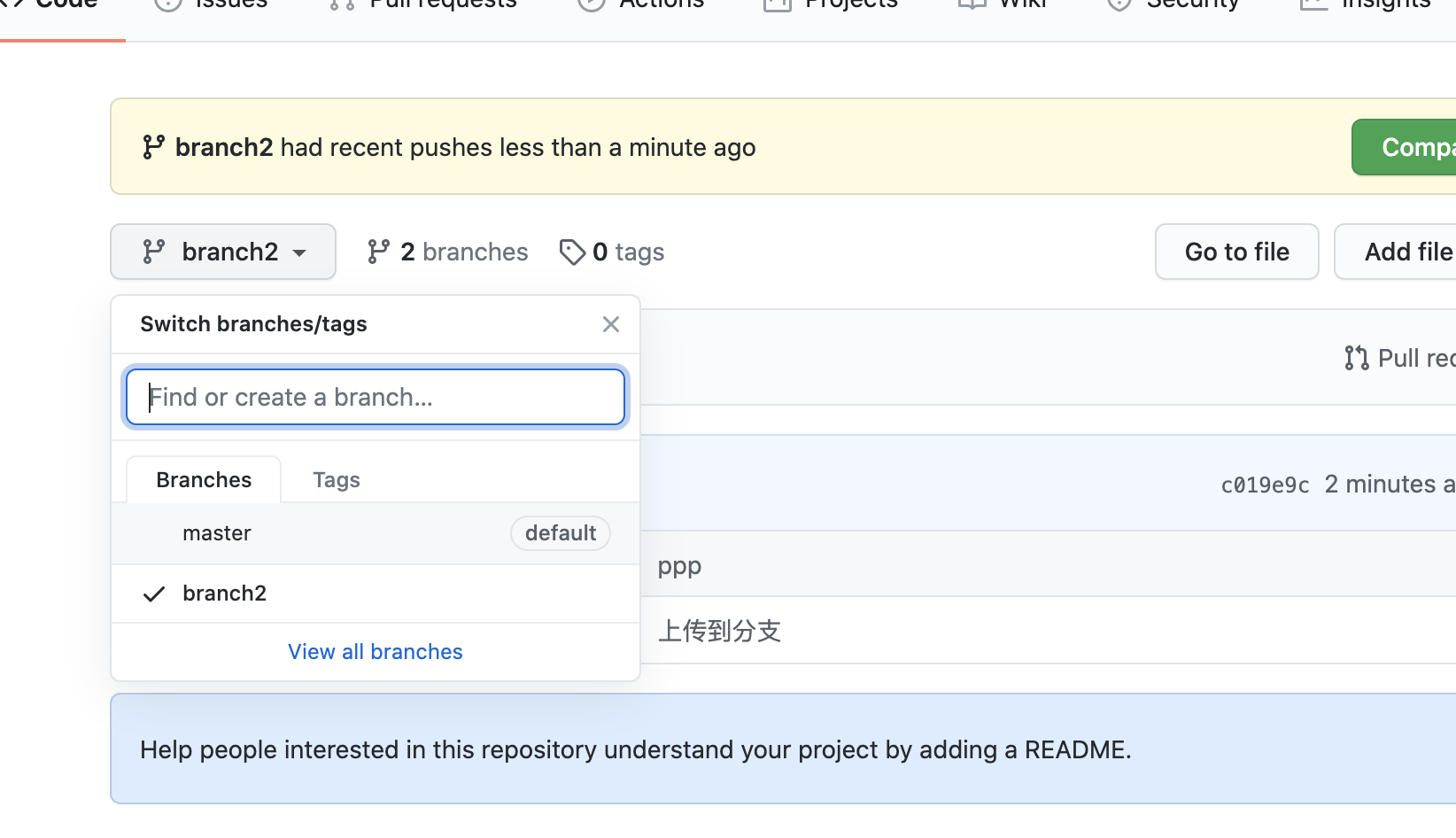The width and height of the screenshot is (1456, 838).
Task: Open the Pull request contribution link
Action: point(1401,358)
